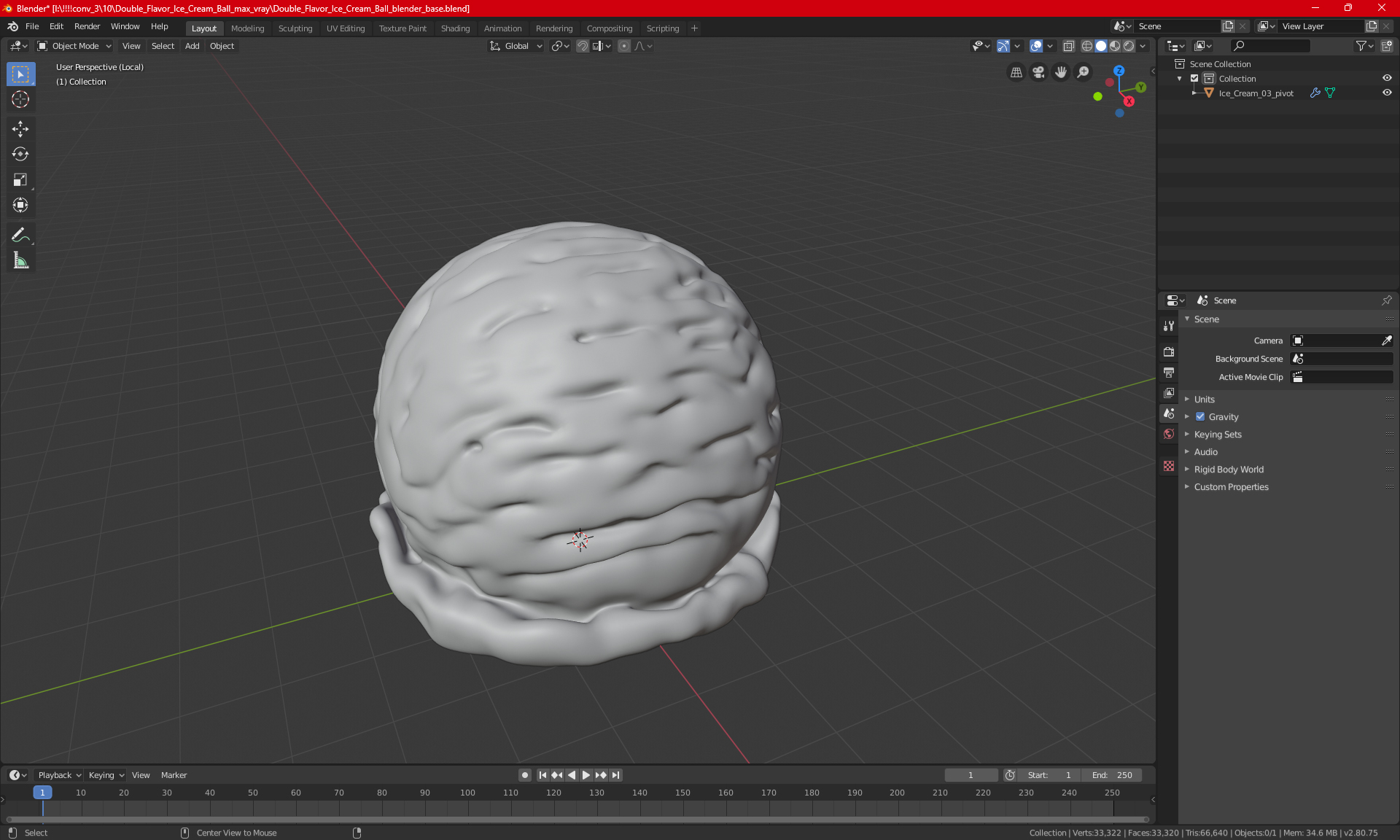1400x840 pixels.
Task: Choose the Scale tool in toolbar
Action: [20, 179]
